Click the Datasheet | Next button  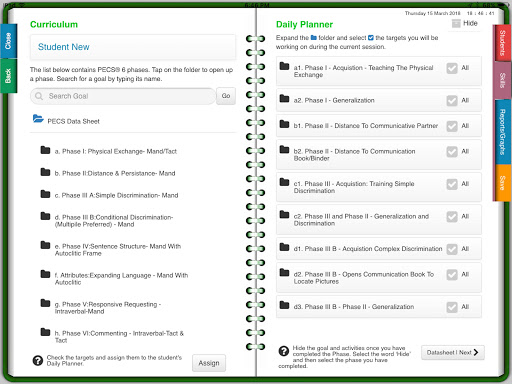point(453,352)
